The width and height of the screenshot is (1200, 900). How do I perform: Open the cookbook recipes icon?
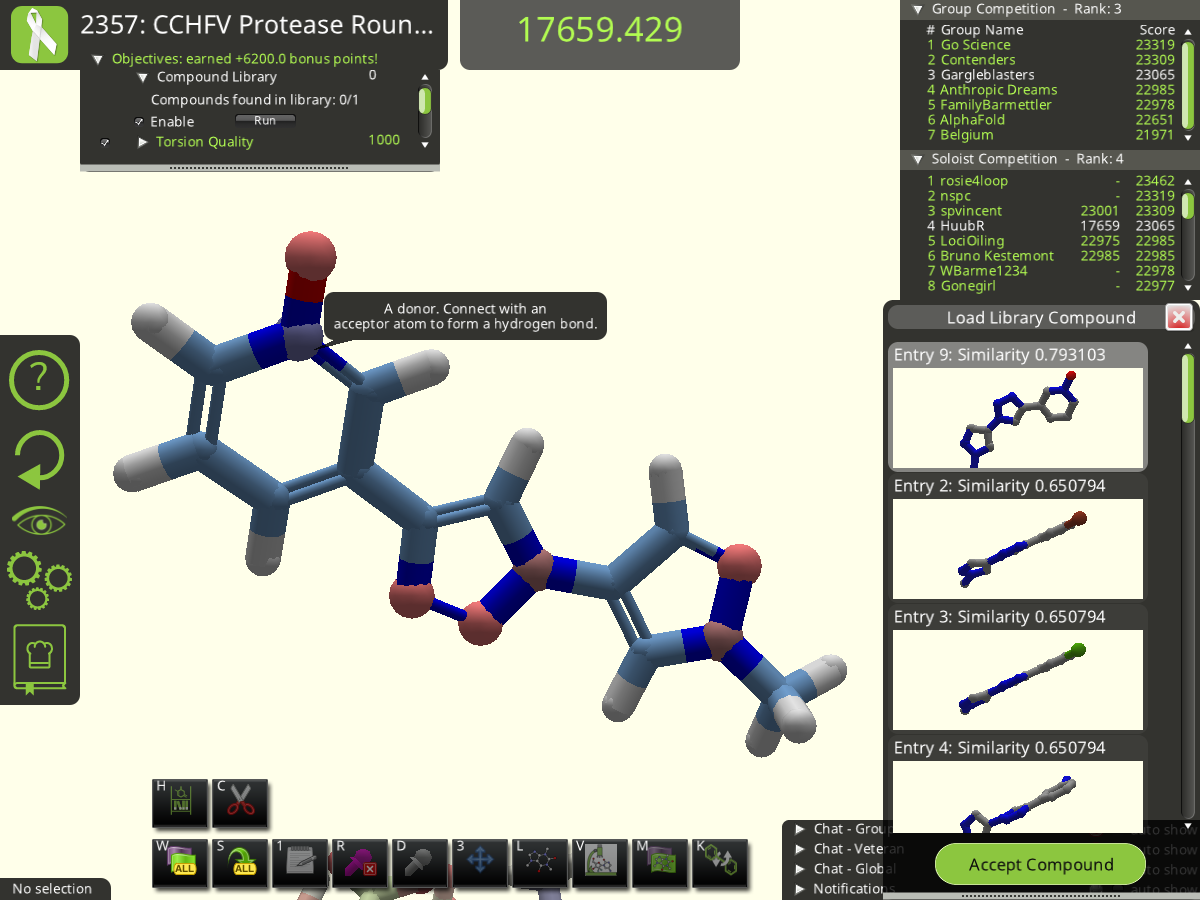(39, 659)
